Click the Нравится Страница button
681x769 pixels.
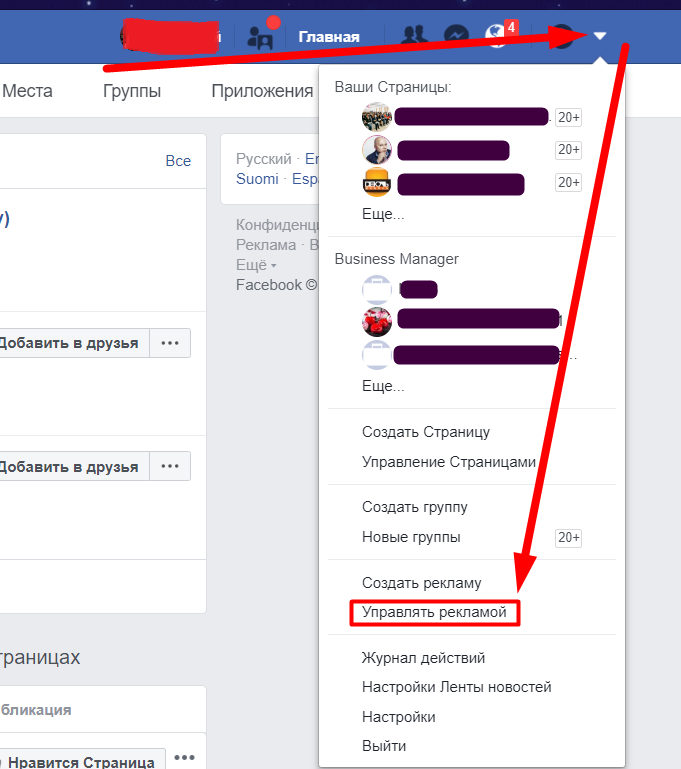coord(81,759)
